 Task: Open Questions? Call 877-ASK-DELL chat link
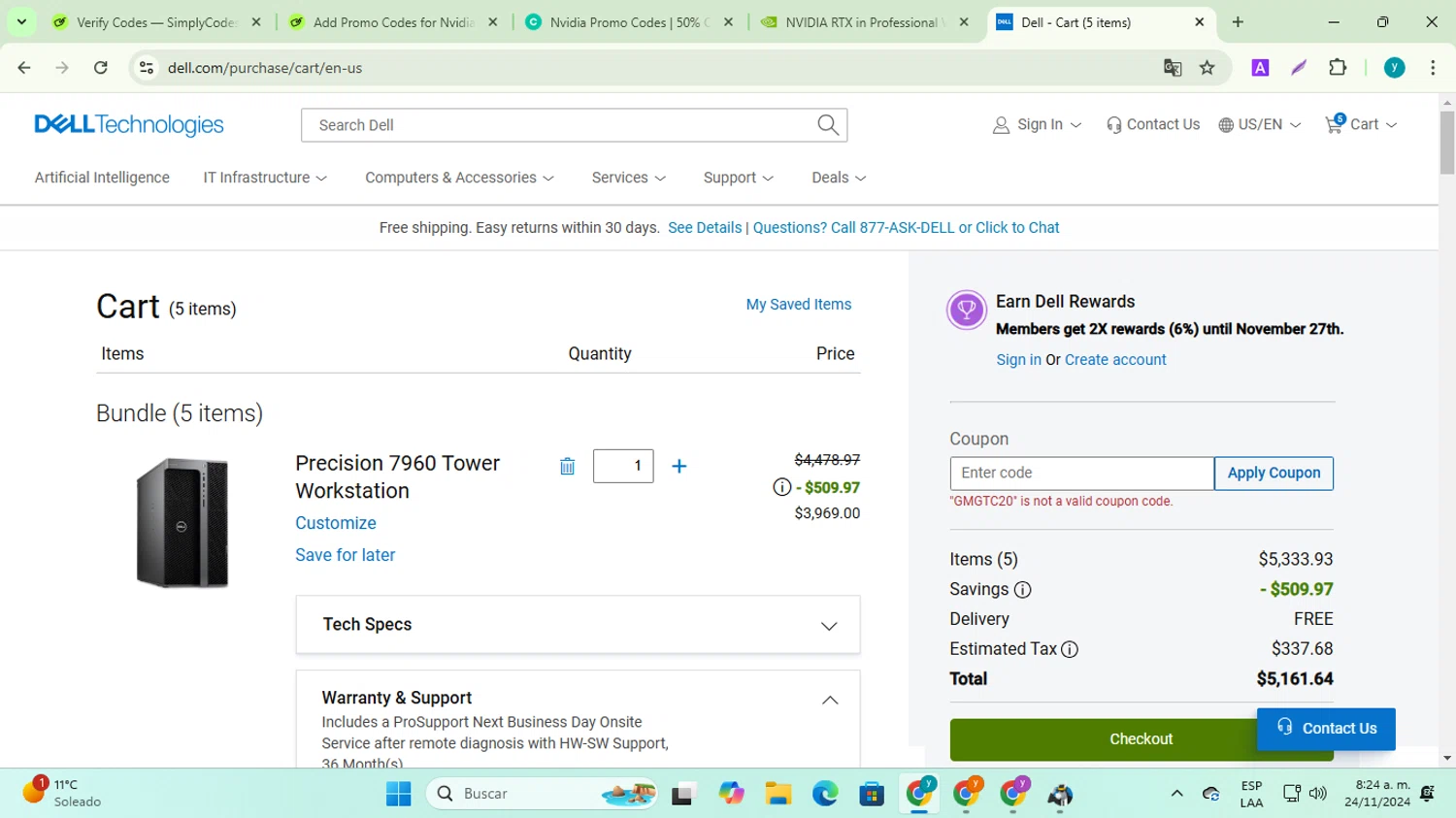[x=906, y=228]
